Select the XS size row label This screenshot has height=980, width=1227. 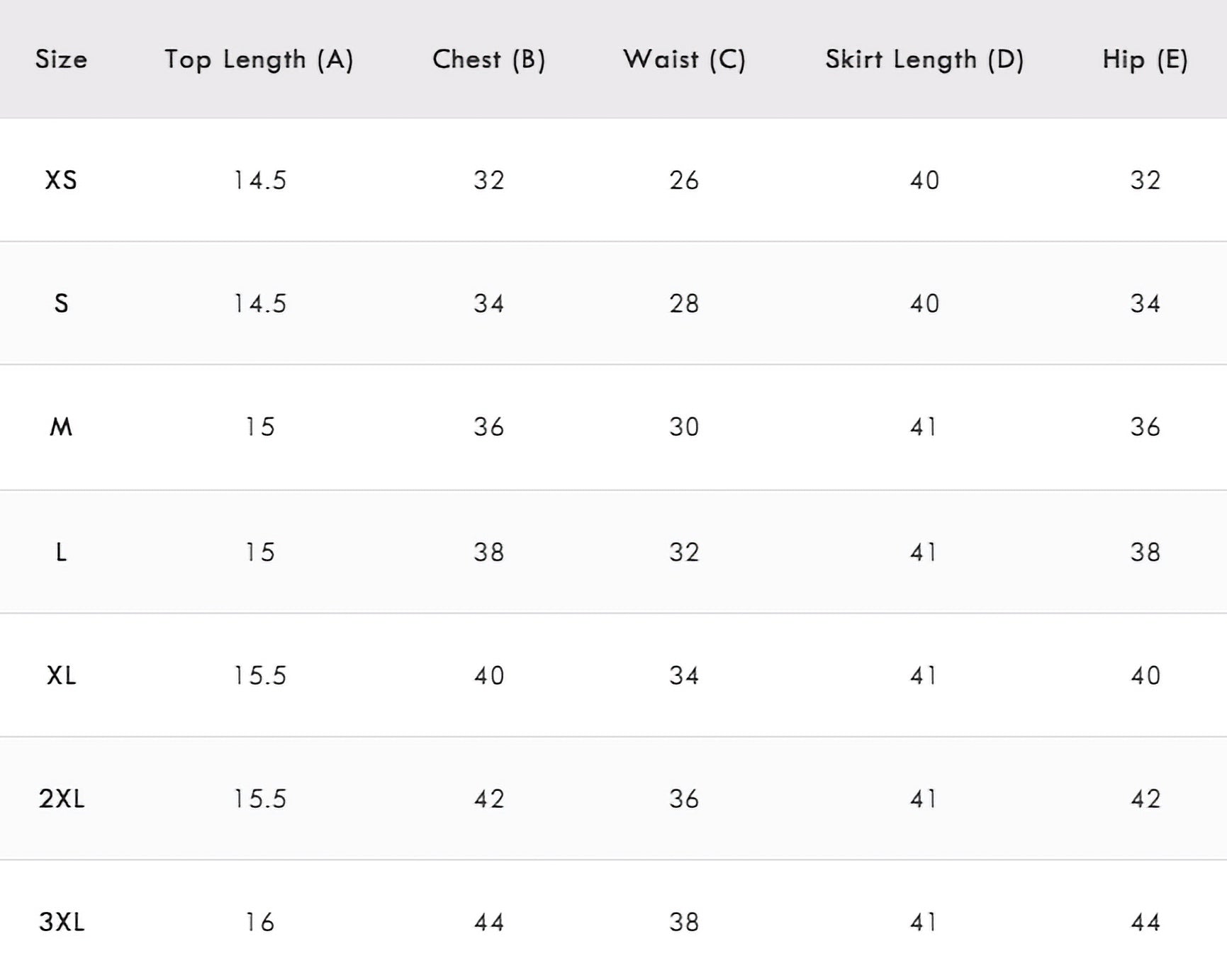(x=61, y=180)
